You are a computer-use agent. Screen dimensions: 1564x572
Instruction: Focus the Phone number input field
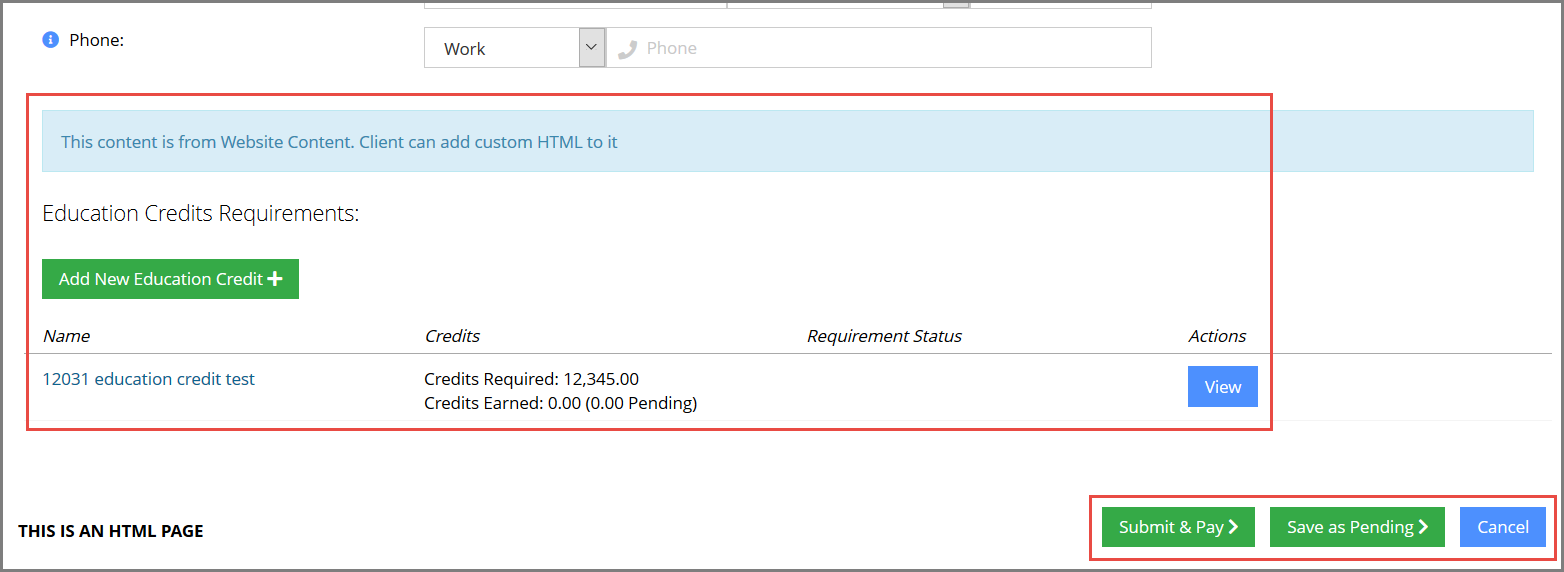tap(879, 48)
